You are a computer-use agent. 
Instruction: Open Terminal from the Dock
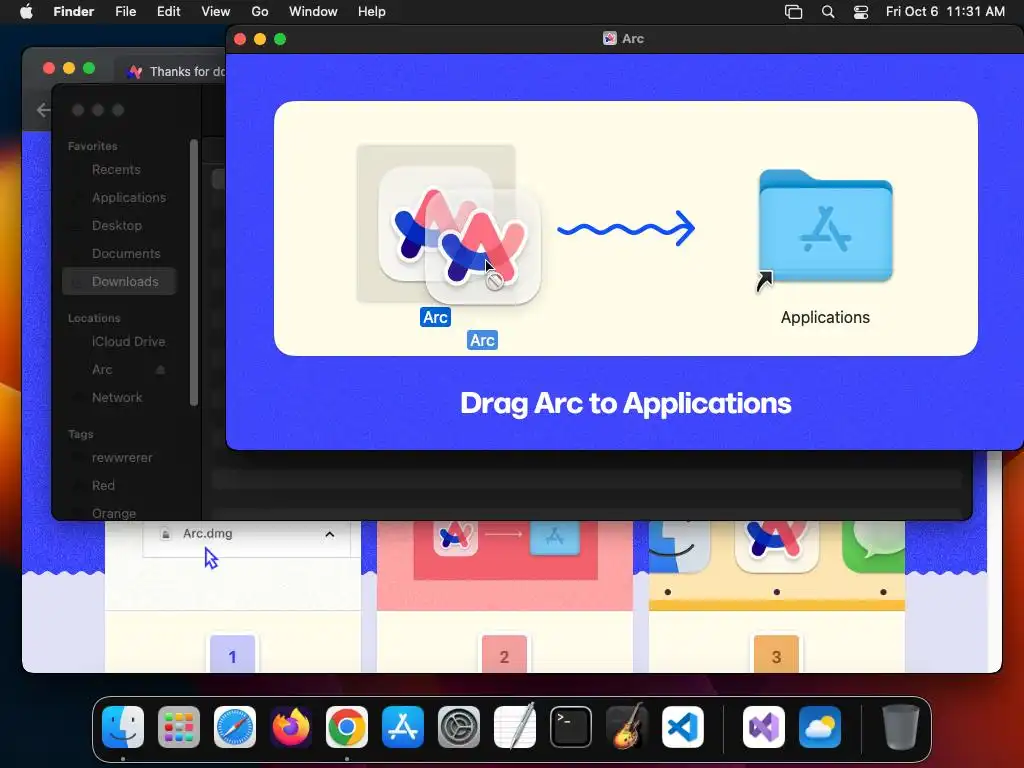(571, 727)
